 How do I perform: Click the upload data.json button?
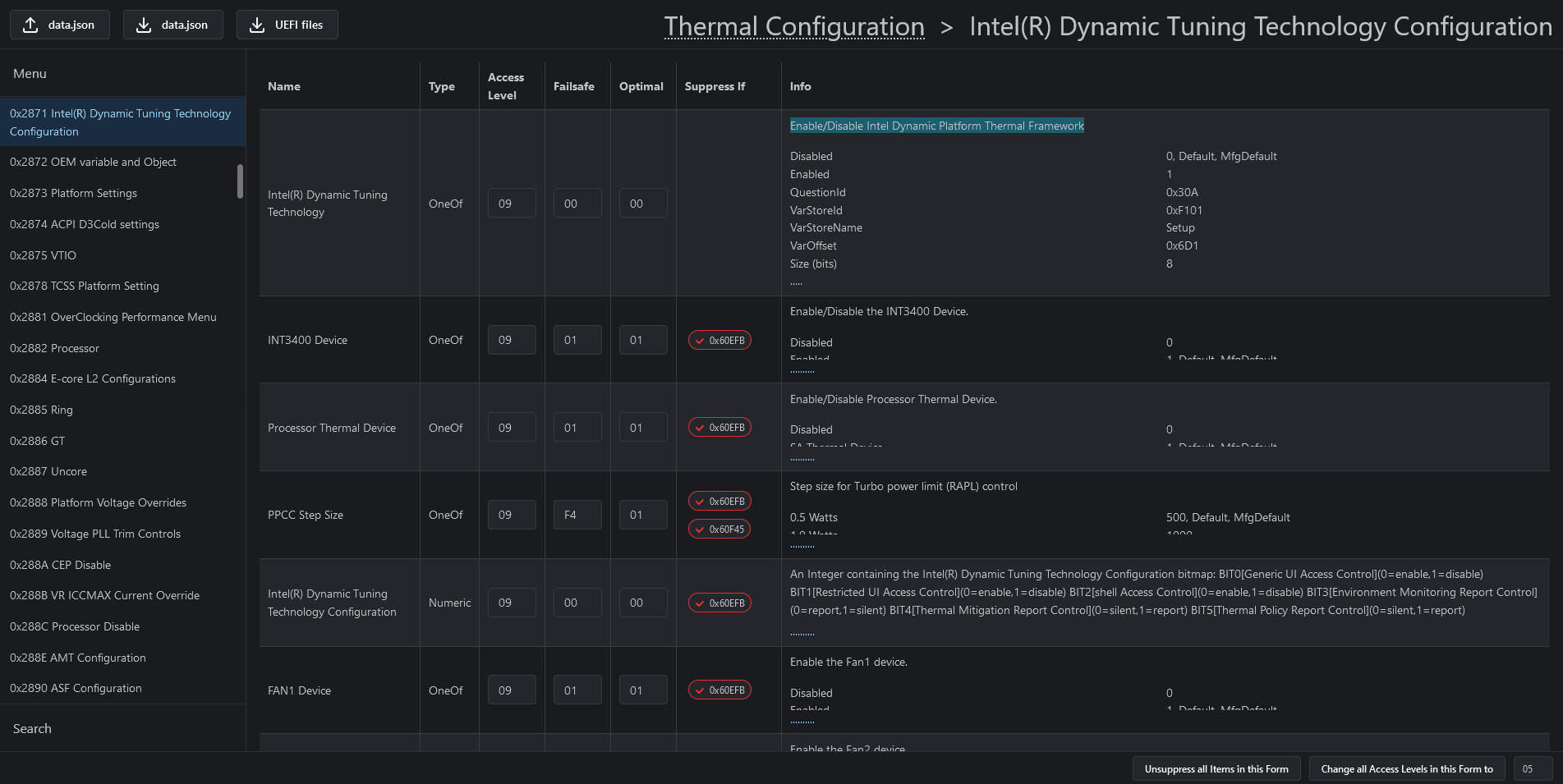coord(59,25)
